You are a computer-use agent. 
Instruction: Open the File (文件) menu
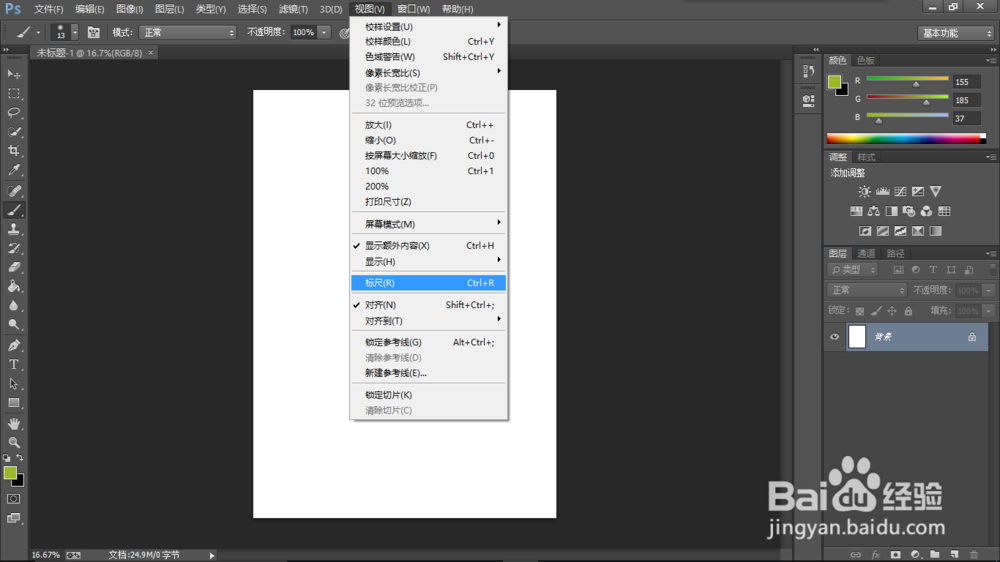point(48,9)
